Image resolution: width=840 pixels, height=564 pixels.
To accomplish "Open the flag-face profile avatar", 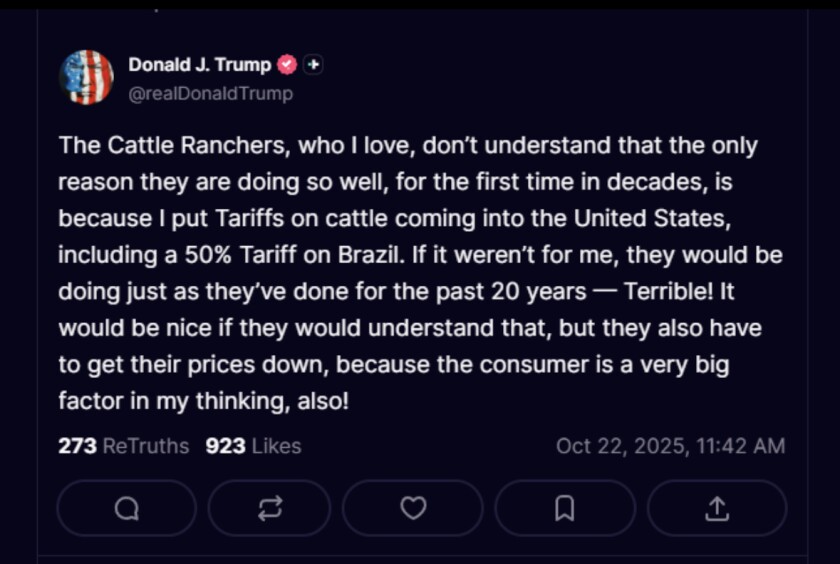I will pos(86,78).
